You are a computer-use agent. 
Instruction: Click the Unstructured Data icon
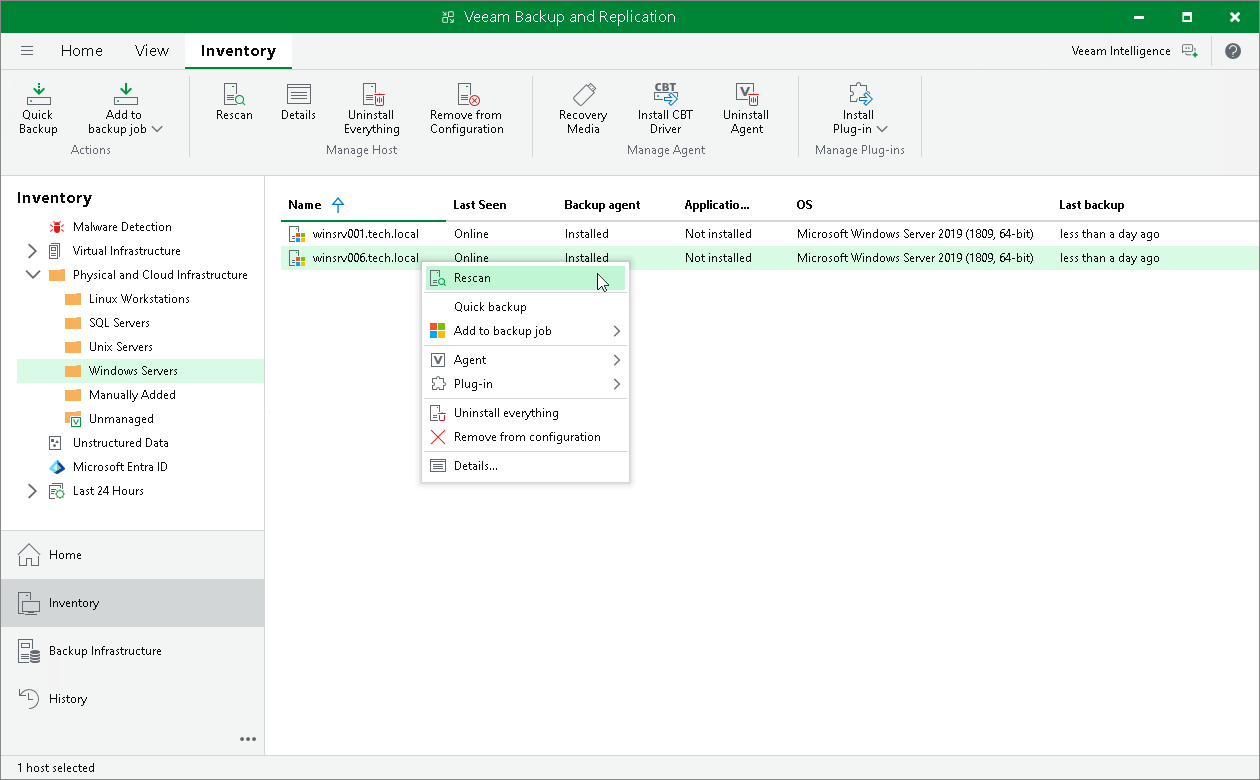click(x=56, y=443)
